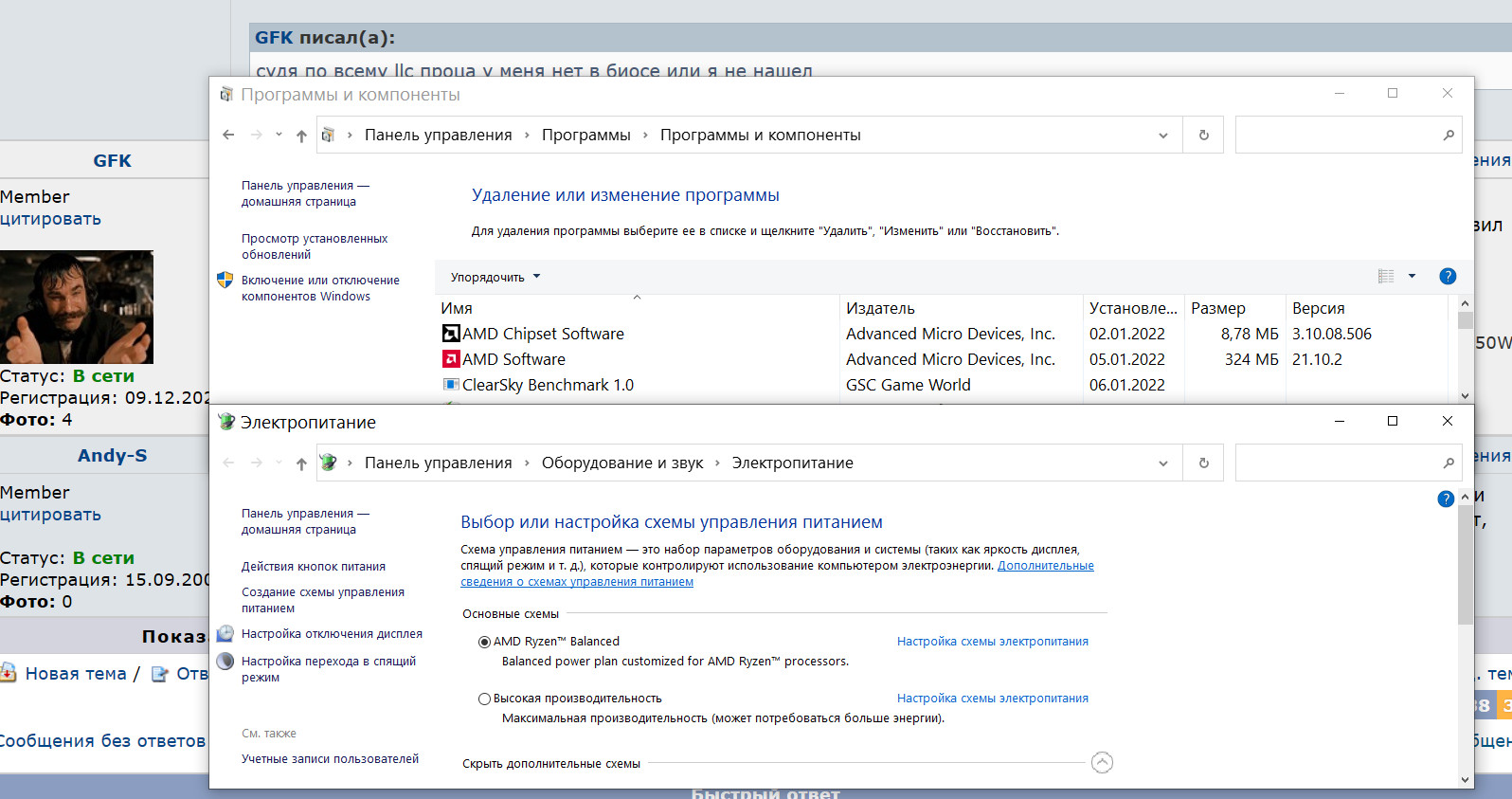Open Просмотр установленных обновлений link
Screen dimensions: 1512x799
point(315,246)
